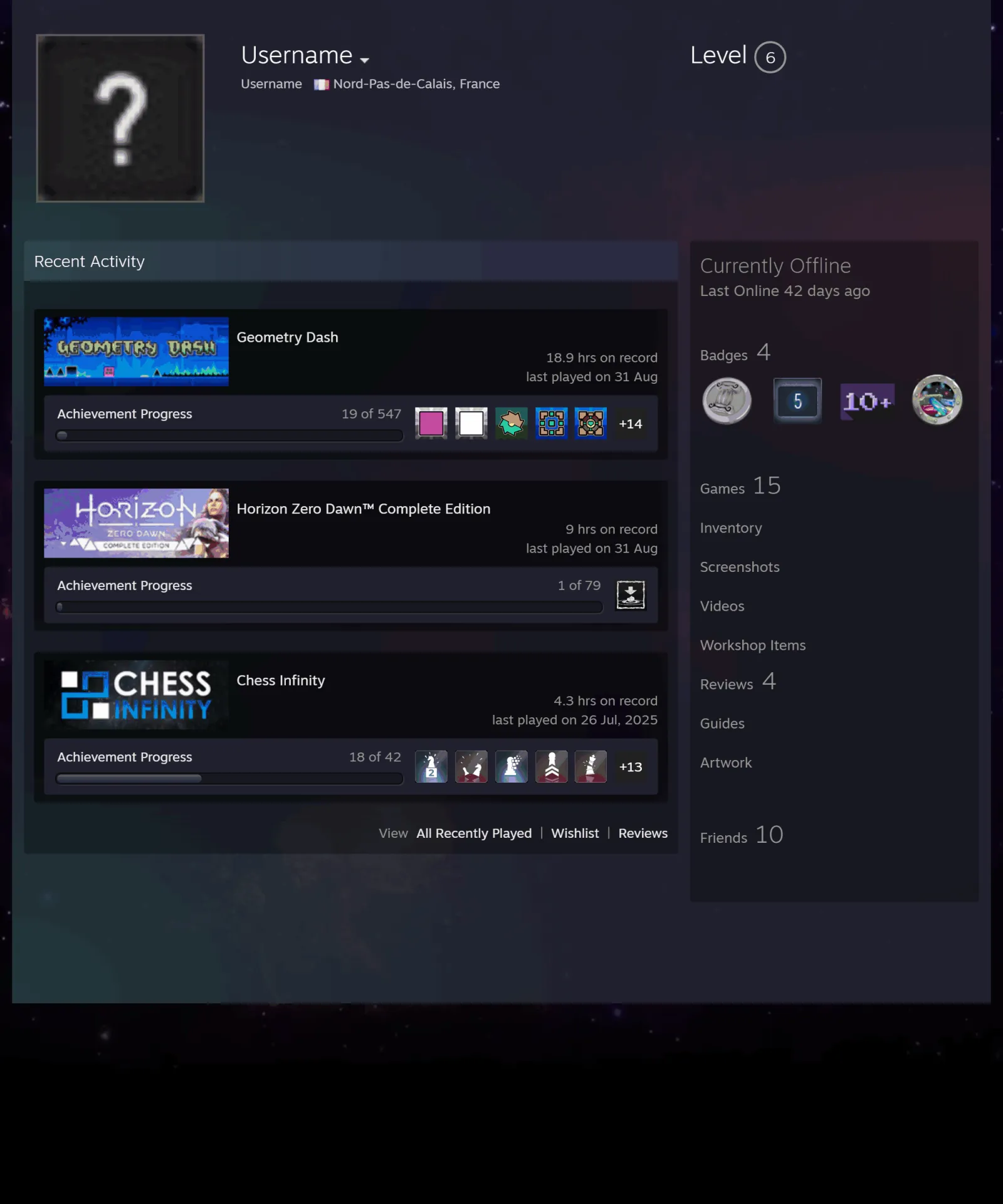Click the blue number 5 badge
This screenshot has width=1003, height=1204.
click(x=797, y=401)
